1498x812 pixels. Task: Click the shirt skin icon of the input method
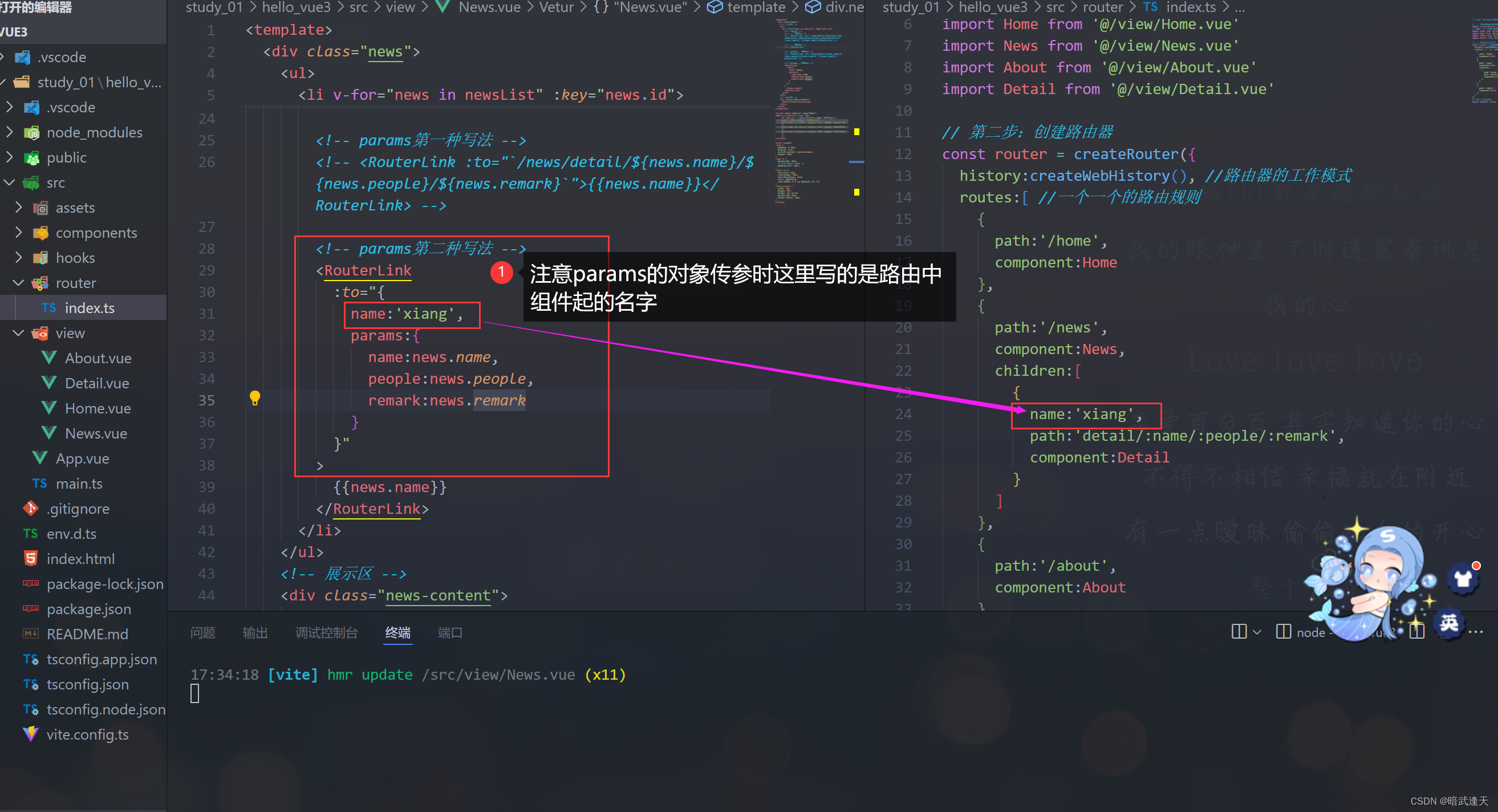[x=1464, y=578]
